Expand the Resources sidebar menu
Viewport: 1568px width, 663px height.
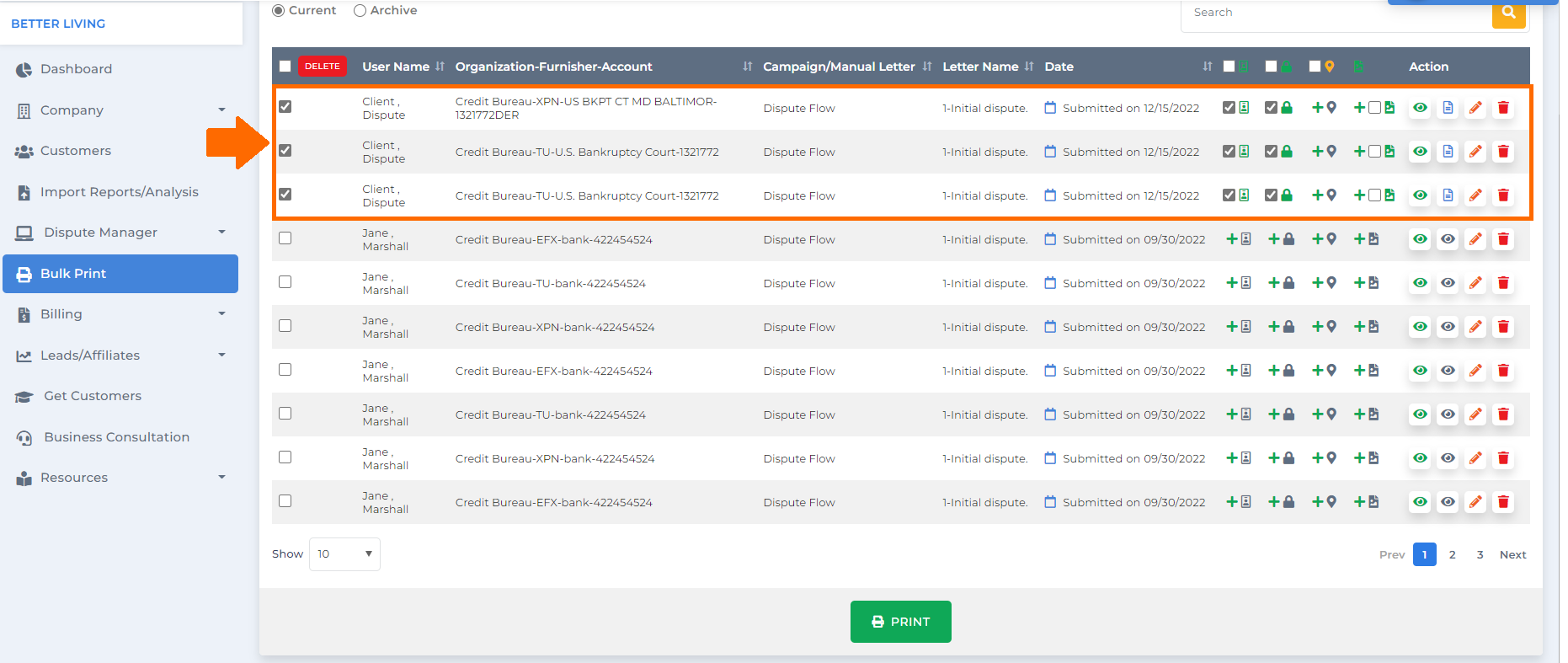pos(121,478)
